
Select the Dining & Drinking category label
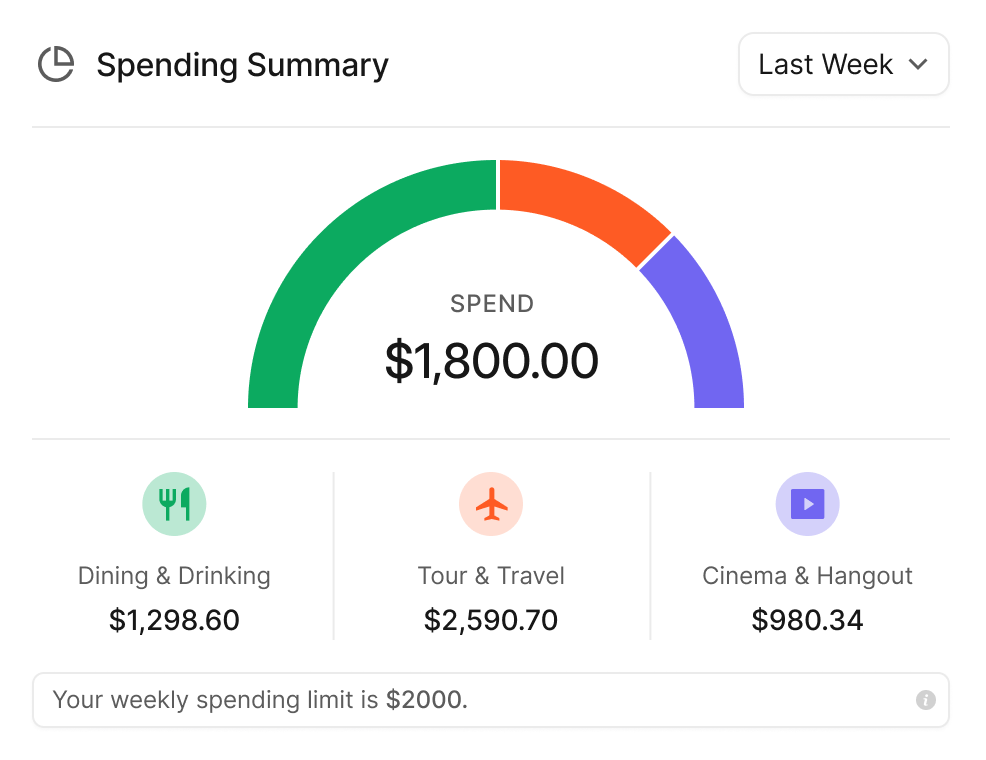(x=174, y=575)
